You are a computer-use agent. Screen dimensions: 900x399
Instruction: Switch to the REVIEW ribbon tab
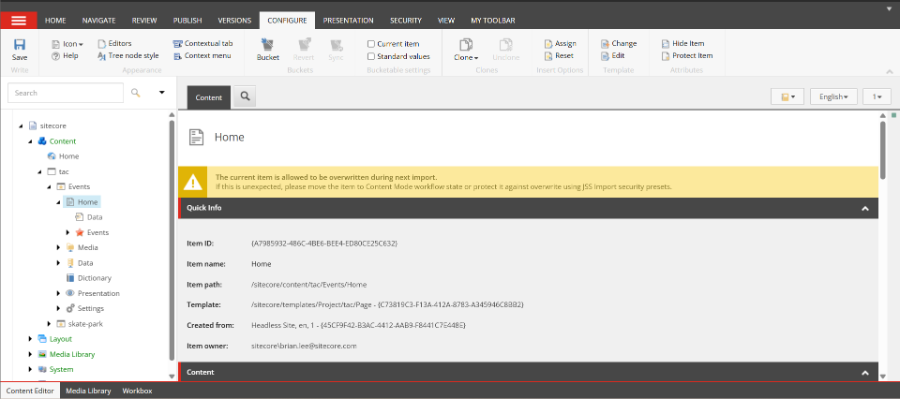coord(144,20)
